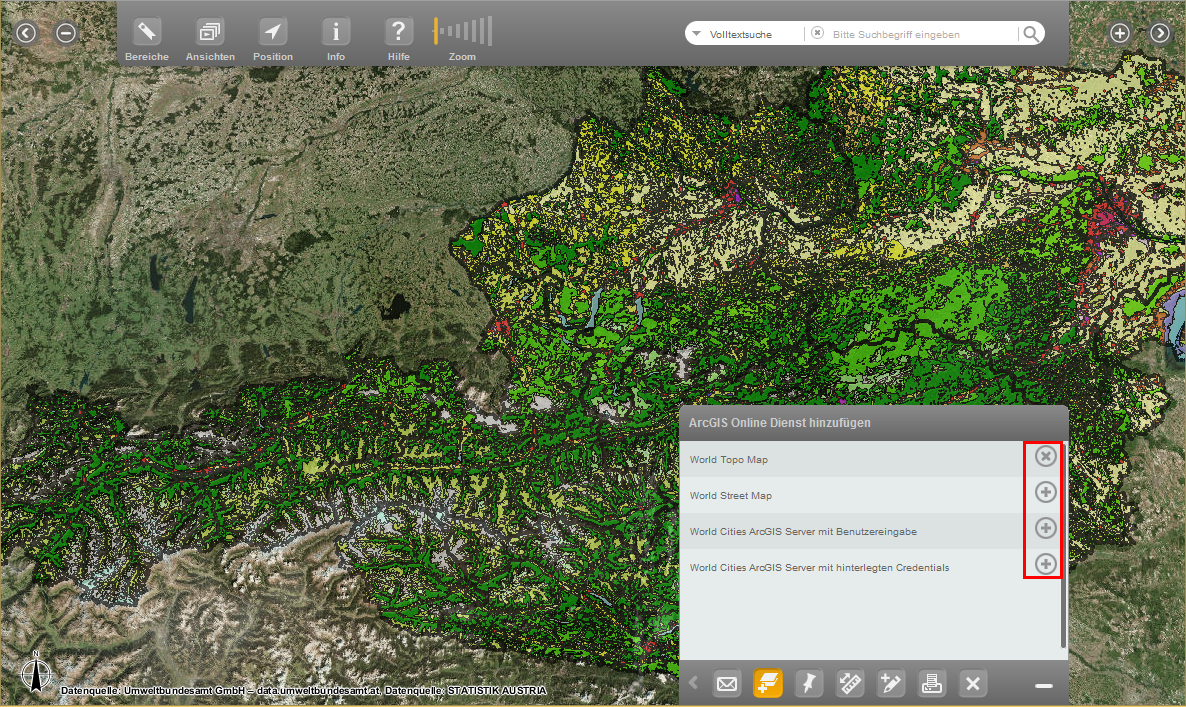The height and width of the screenshot is (707, 1186).
Task: Open the Bereiche menu
Action: click(146, 30)
